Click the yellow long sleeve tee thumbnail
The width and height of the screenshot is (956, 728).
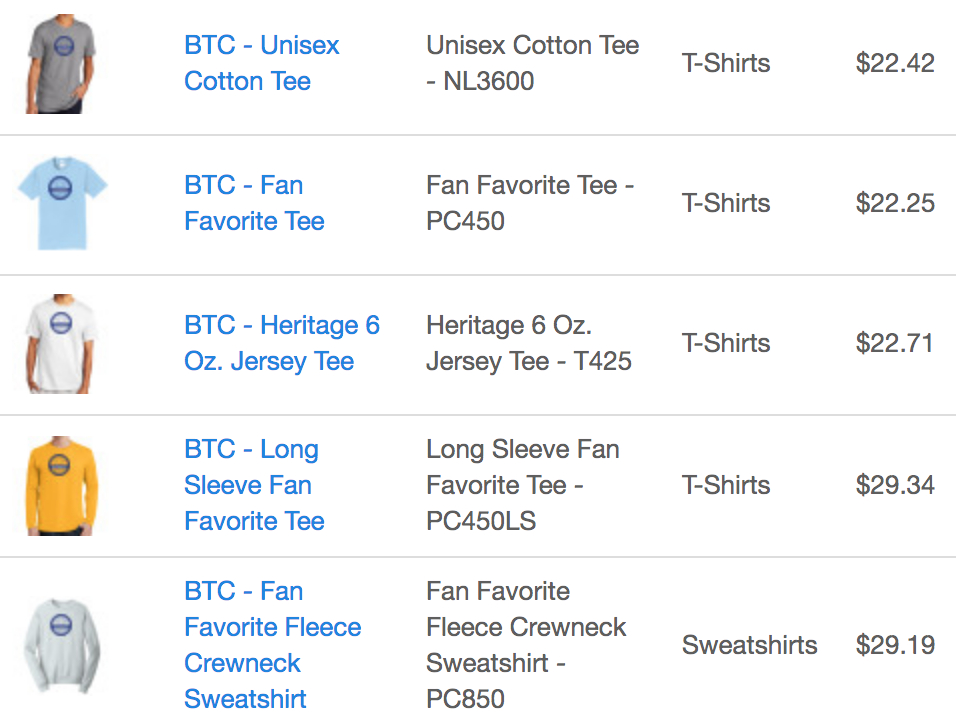point(62,485)
